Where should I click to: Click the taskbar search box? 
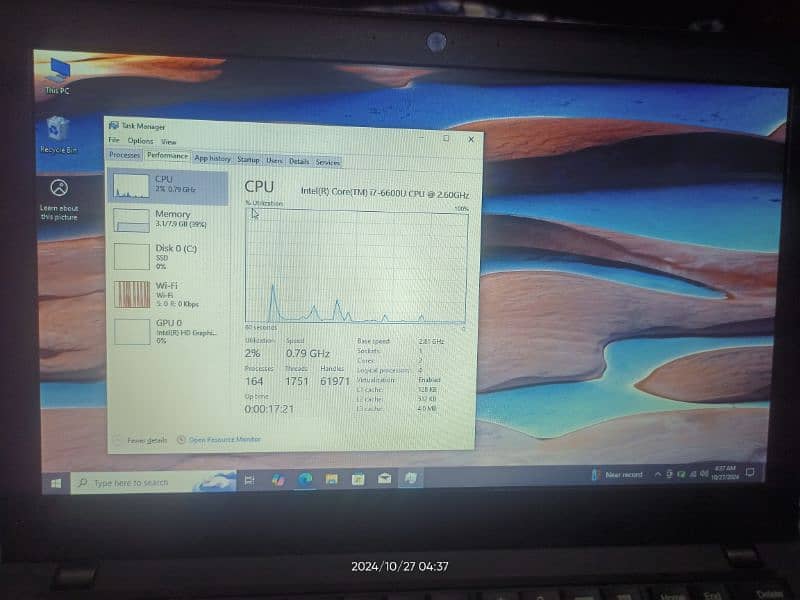[x=140, y=483]
